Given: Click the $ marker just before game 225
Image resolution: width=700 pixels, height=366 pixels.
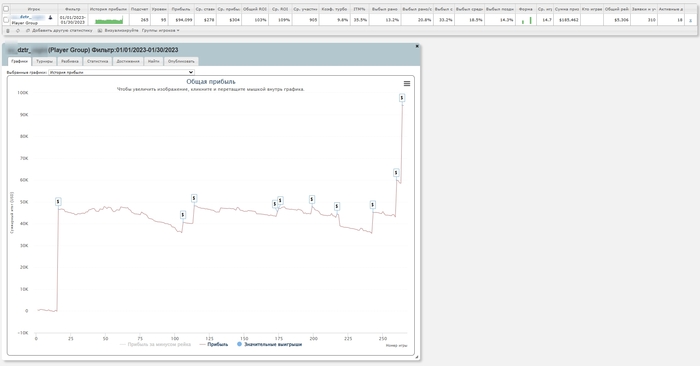Looking at the screenshot, I should (337, 206).
